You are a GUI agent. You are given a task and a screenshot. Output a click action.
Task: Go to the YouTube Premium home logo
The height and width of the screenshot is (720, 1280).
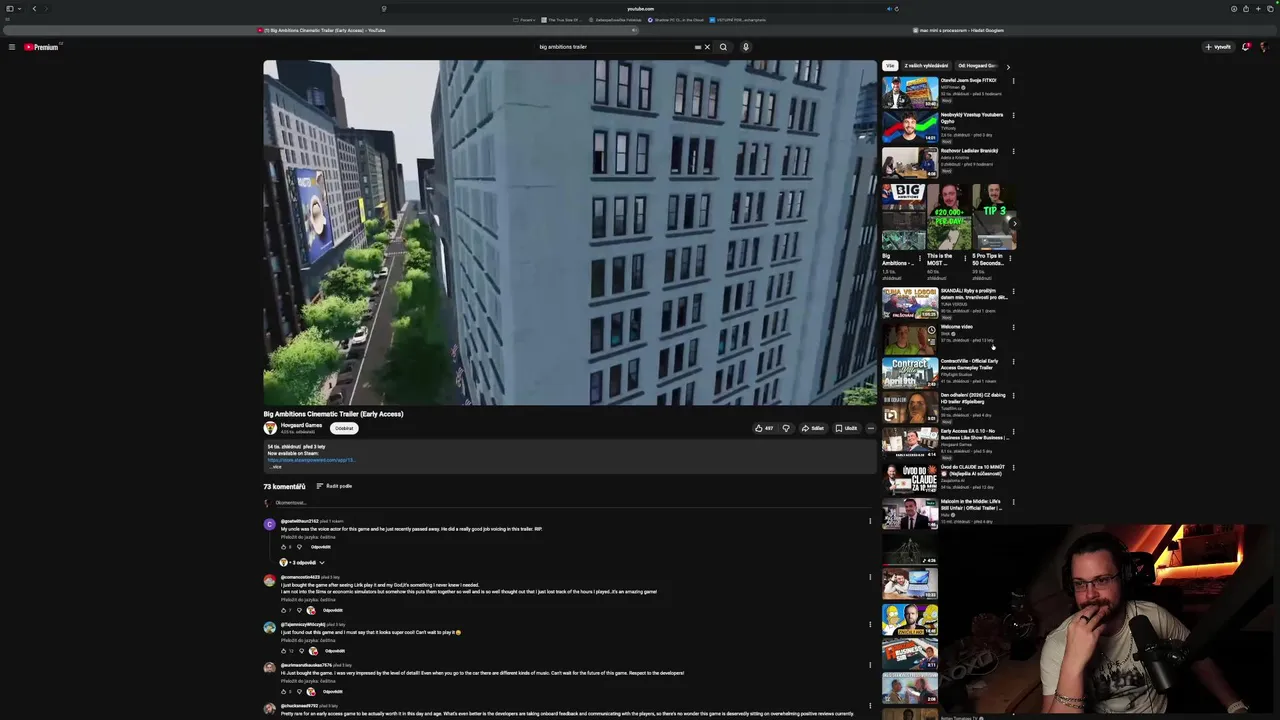pos(42,47)
